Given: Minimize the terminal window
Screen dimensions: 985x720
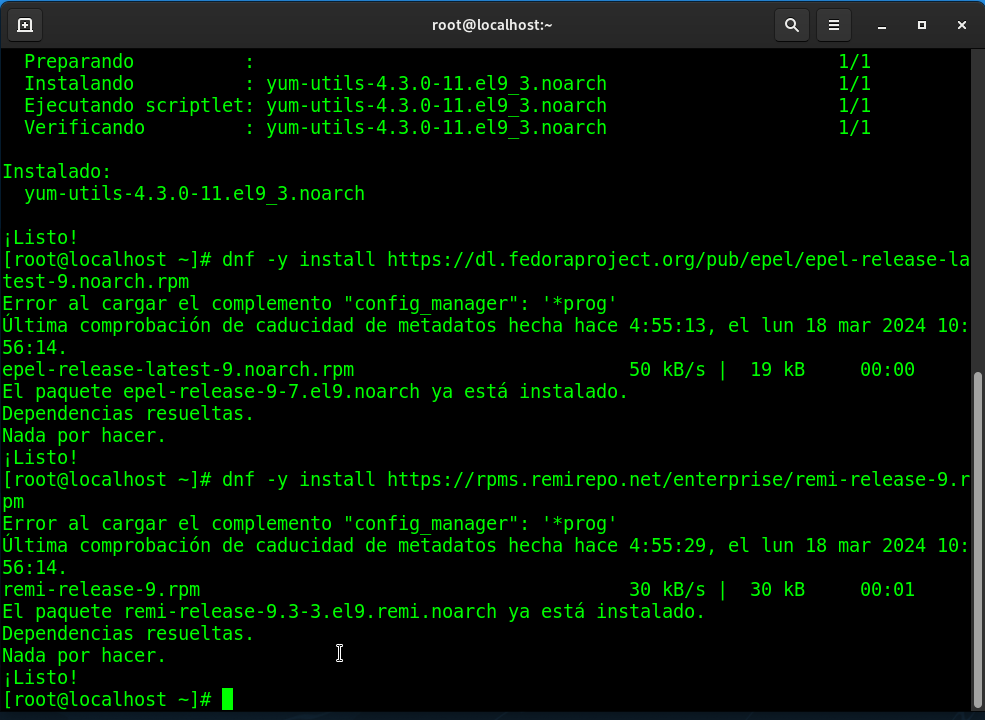Looking at the screenshot, I should pyautogui.click(x=882, y=25).
